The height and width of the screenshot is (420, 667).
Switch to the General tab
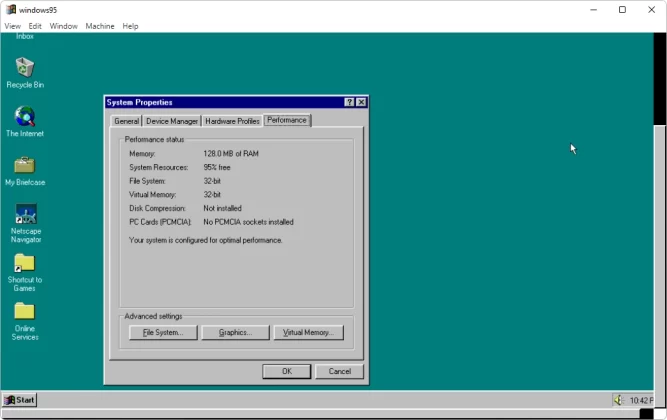point(126,121)
